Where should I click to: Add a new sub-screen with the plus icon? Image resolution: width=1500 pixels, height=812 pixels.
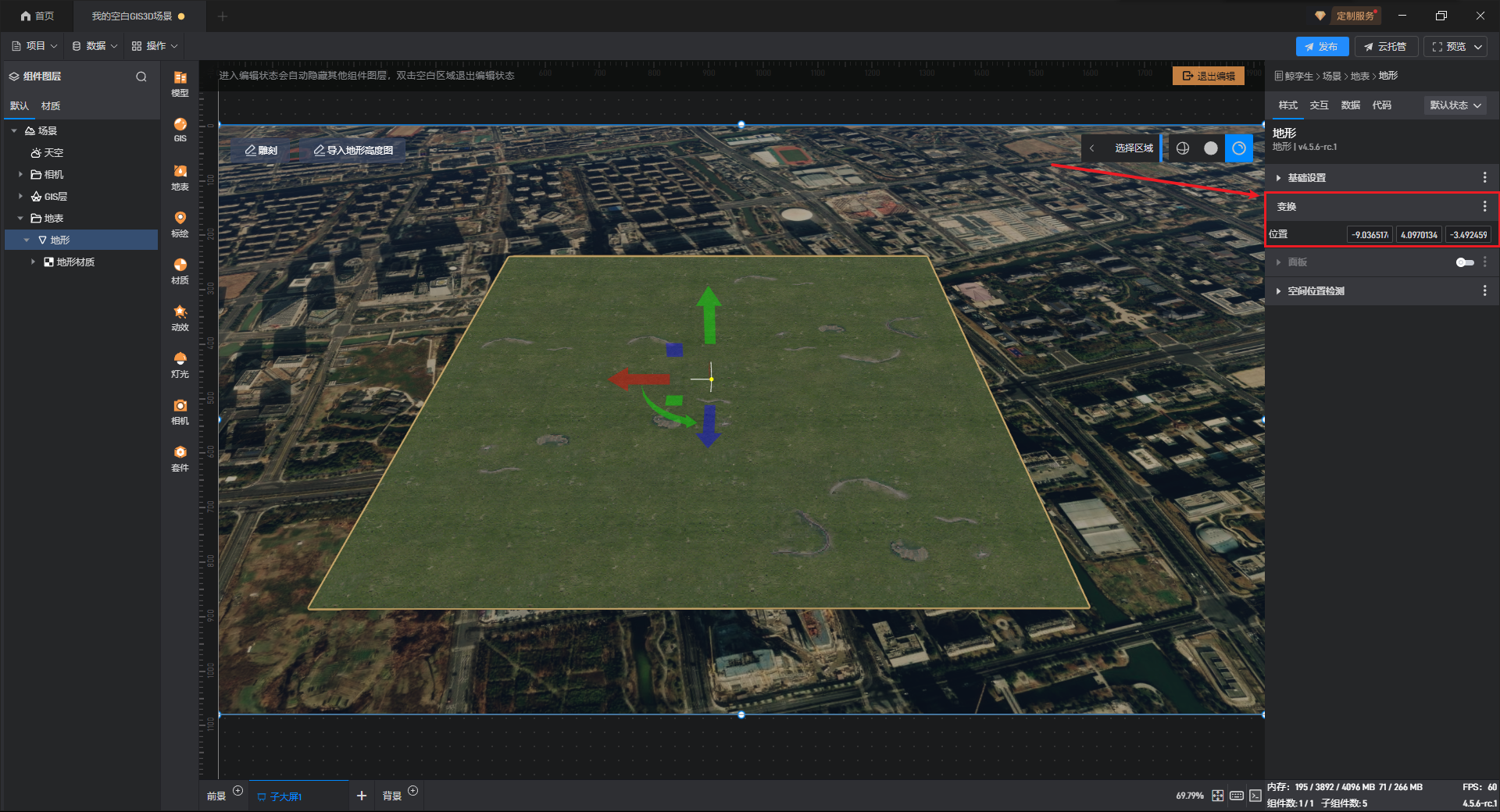pyautogui.click(x=362, y=796)
